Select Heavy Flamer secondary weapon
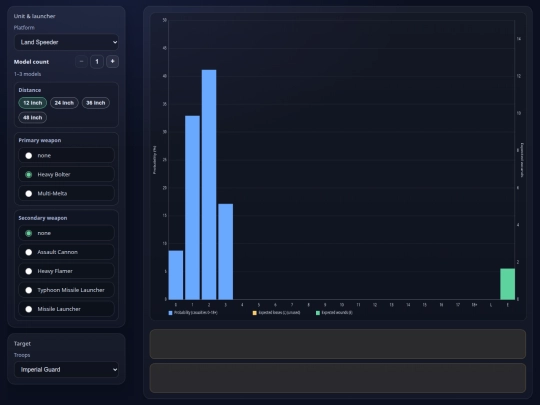The image size is (540, 405). [66, 271]
